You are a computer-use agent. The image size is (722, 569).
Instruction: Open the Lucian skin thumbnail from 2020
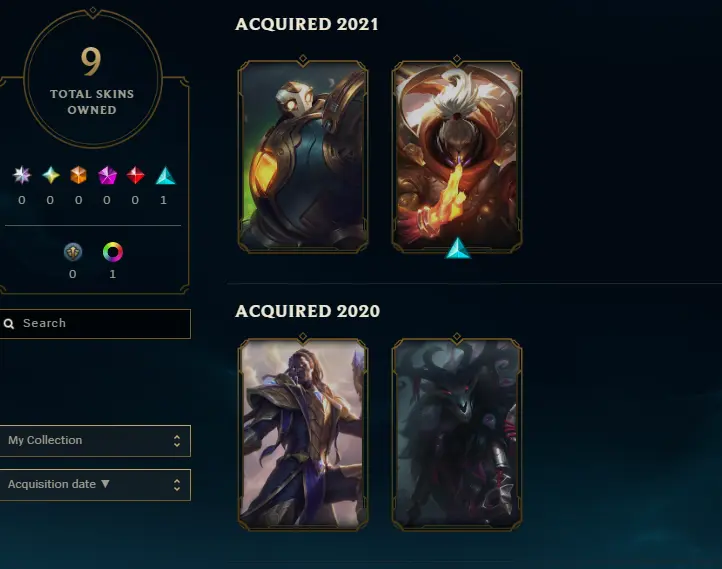click(x=303, y=435)
